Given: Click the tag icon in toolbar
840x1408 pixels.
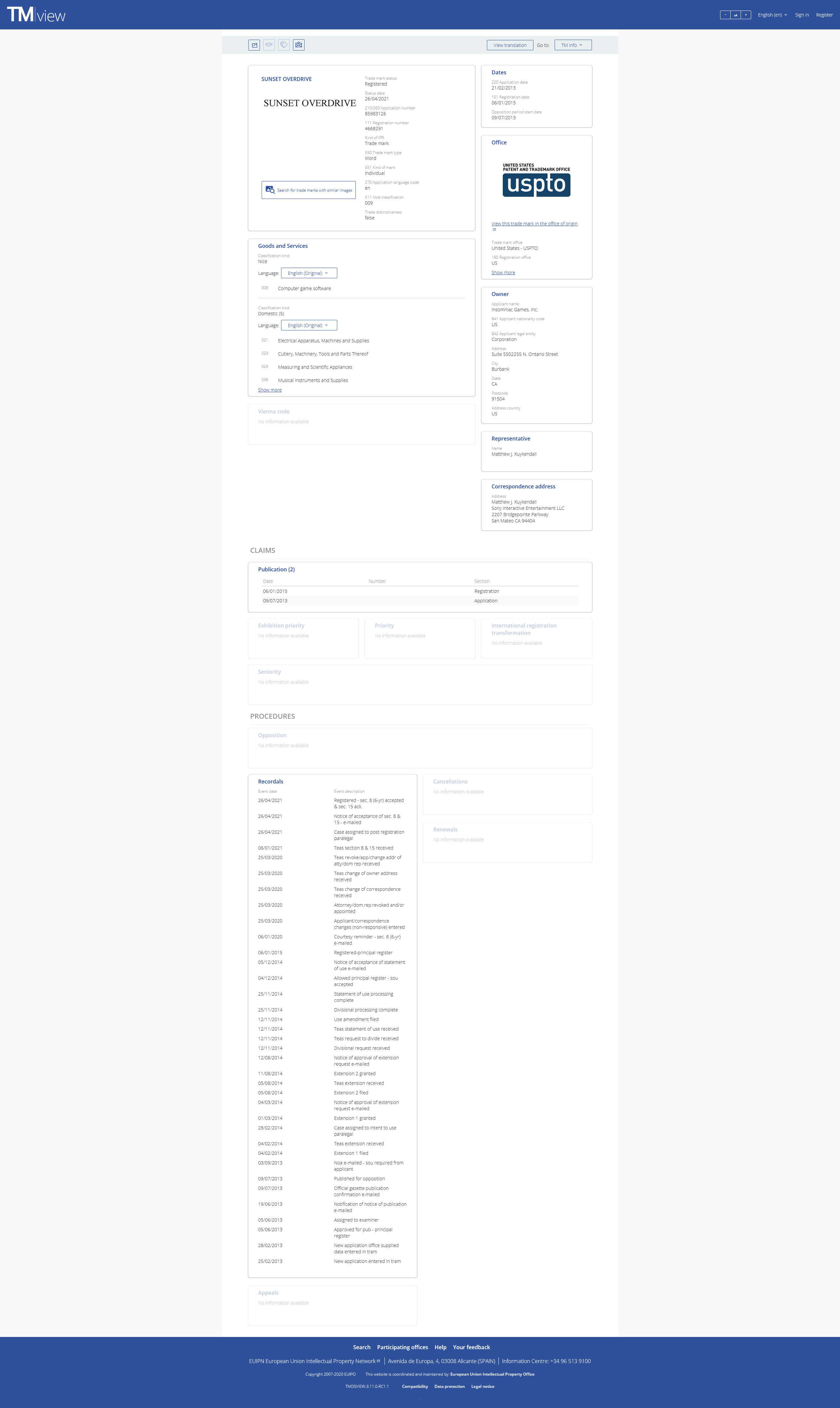Looking at the screenshot, I should click(x=284, y=45).
